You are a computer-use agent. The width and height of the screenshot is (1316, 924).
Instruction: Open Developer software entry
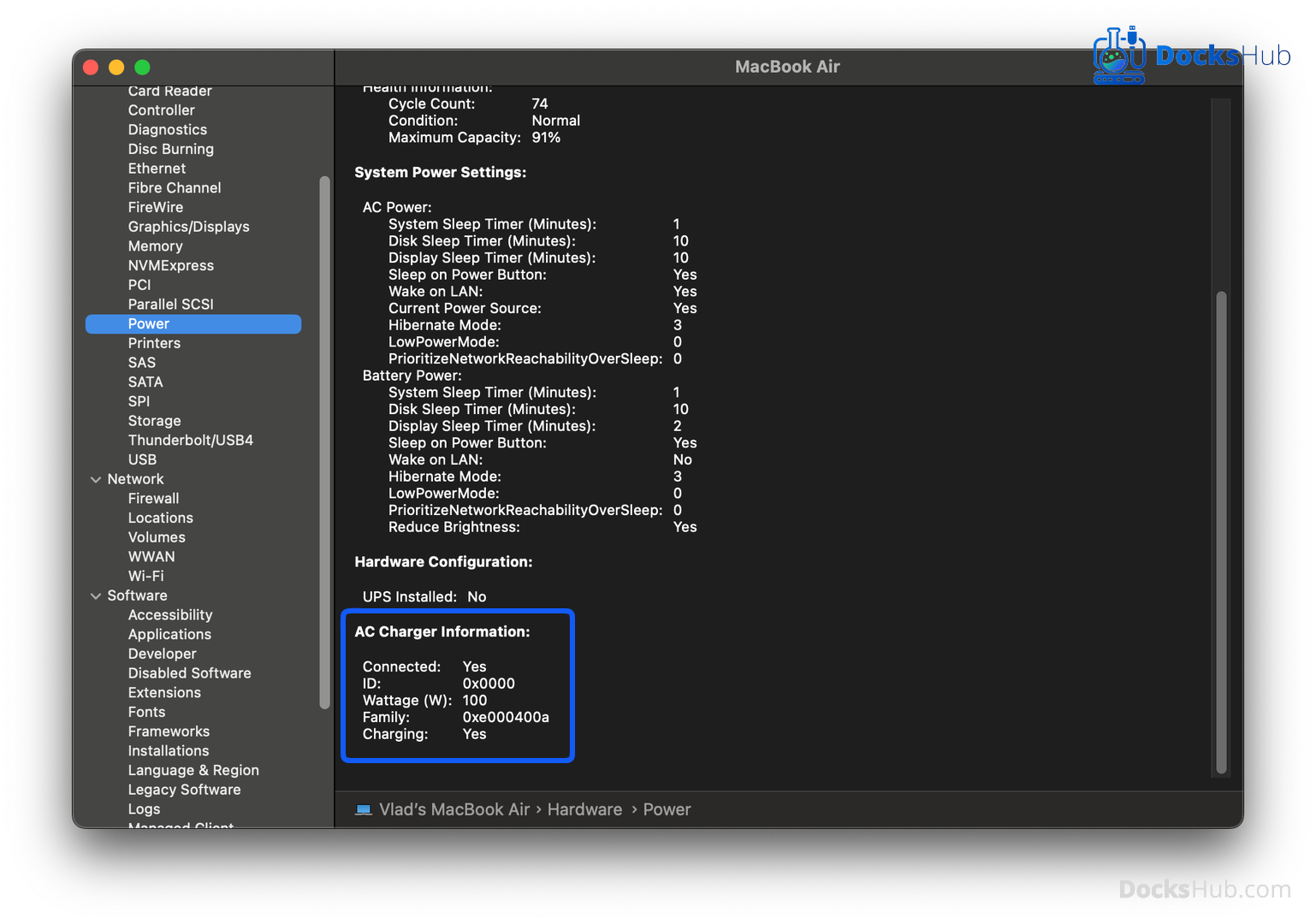163,654
